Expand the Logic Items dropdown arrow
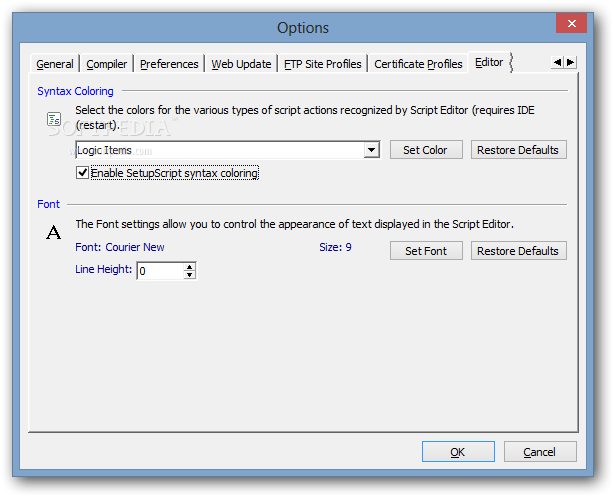 pyautogui.click(x=371, y=150)
